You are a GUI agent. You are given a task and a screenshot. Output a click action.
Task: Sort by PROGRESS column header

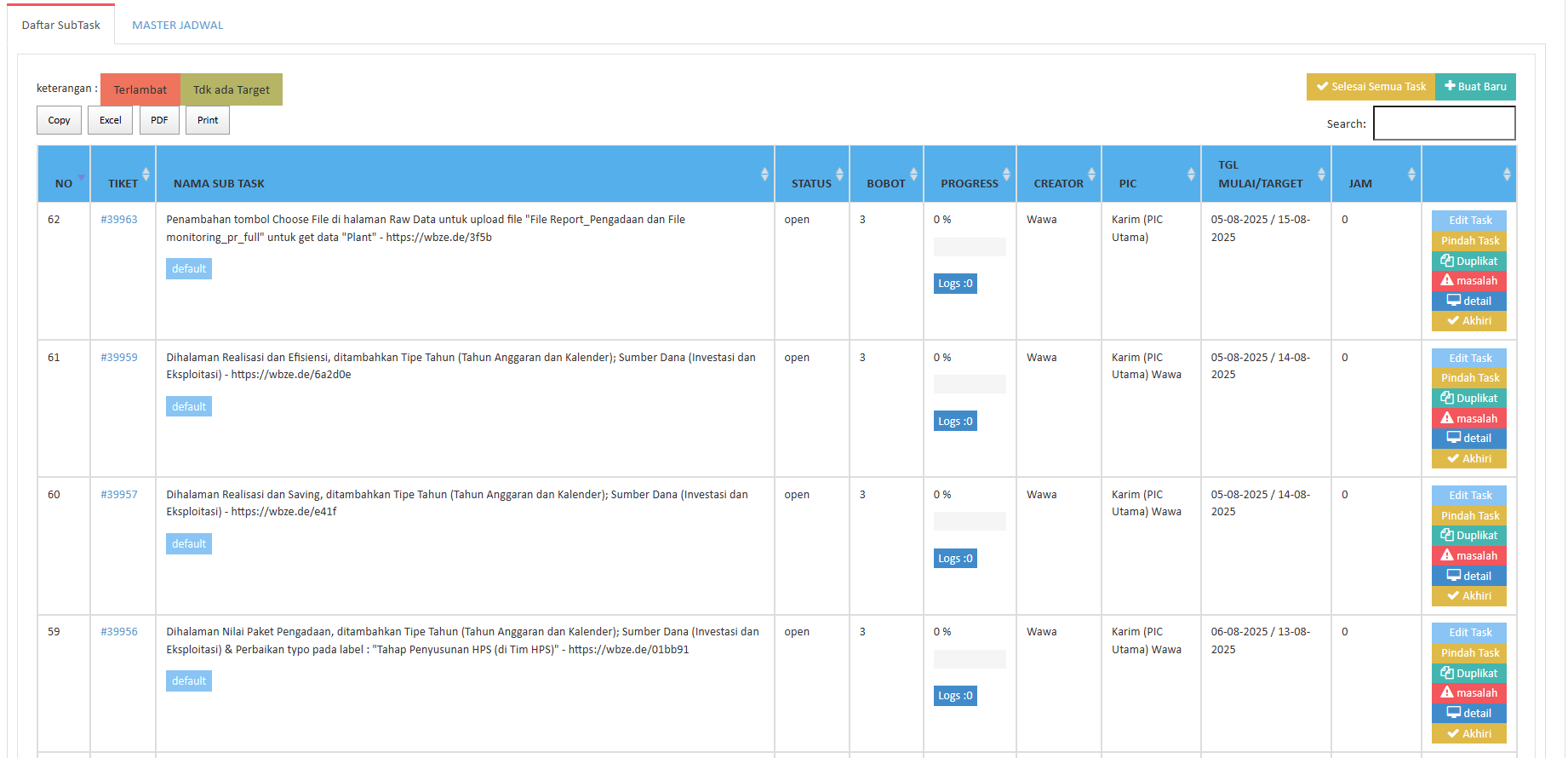pos(969,183)
